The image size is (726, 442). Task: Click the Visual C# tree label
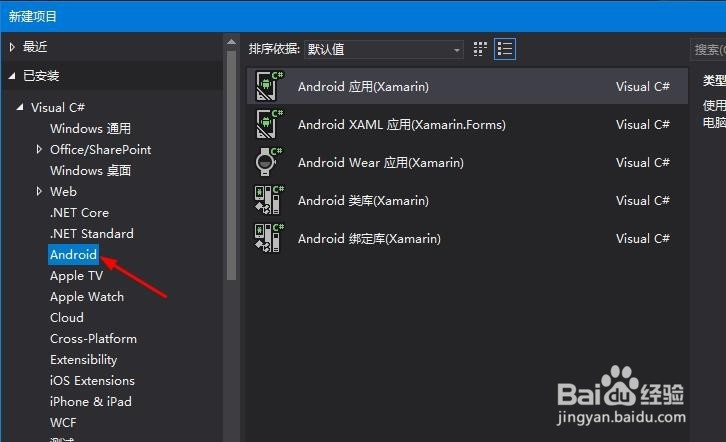coord(58,107)
